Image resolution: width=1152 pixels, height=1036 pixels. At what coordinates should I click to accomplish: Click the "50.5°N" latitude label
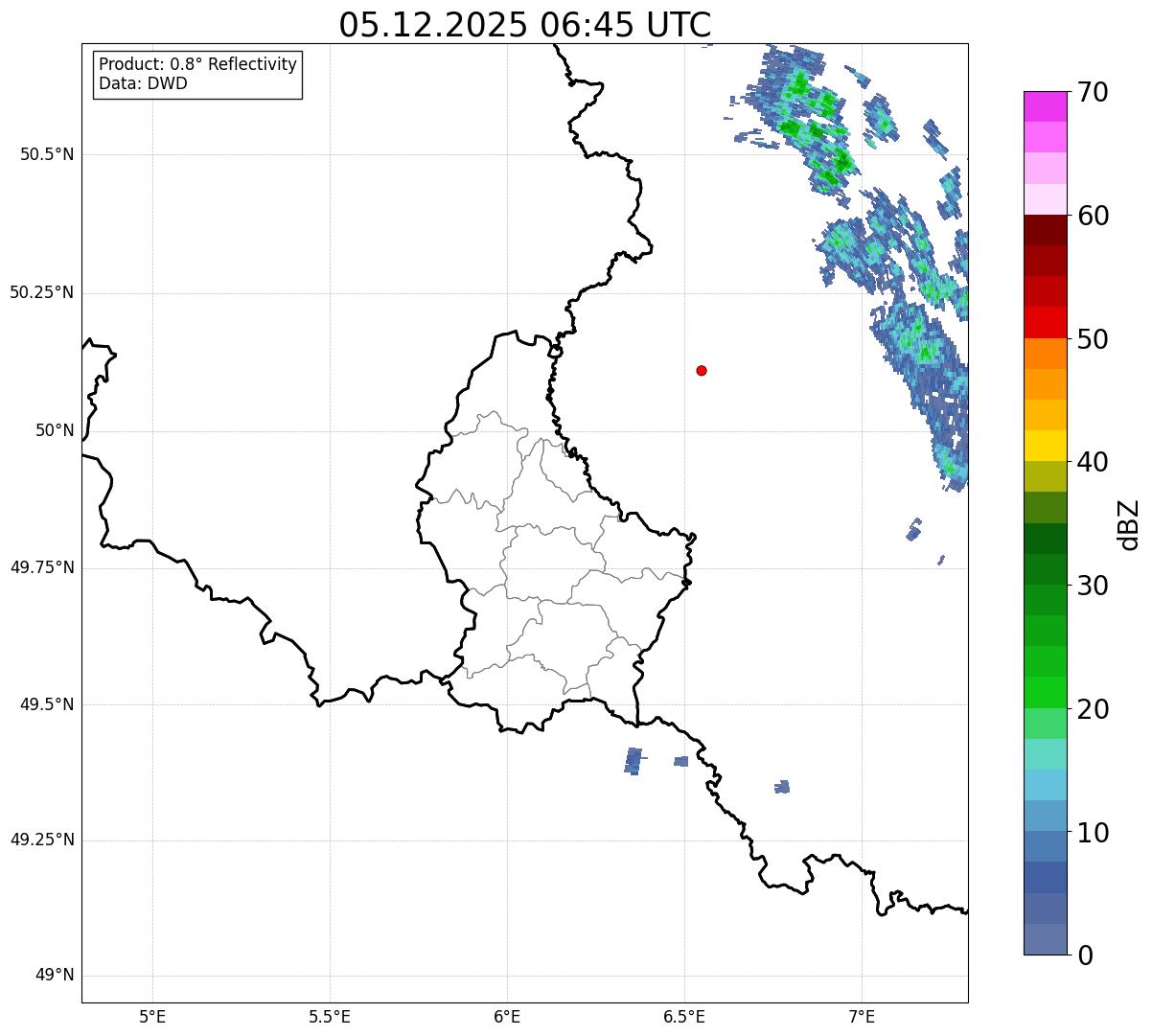pos(47,154)
